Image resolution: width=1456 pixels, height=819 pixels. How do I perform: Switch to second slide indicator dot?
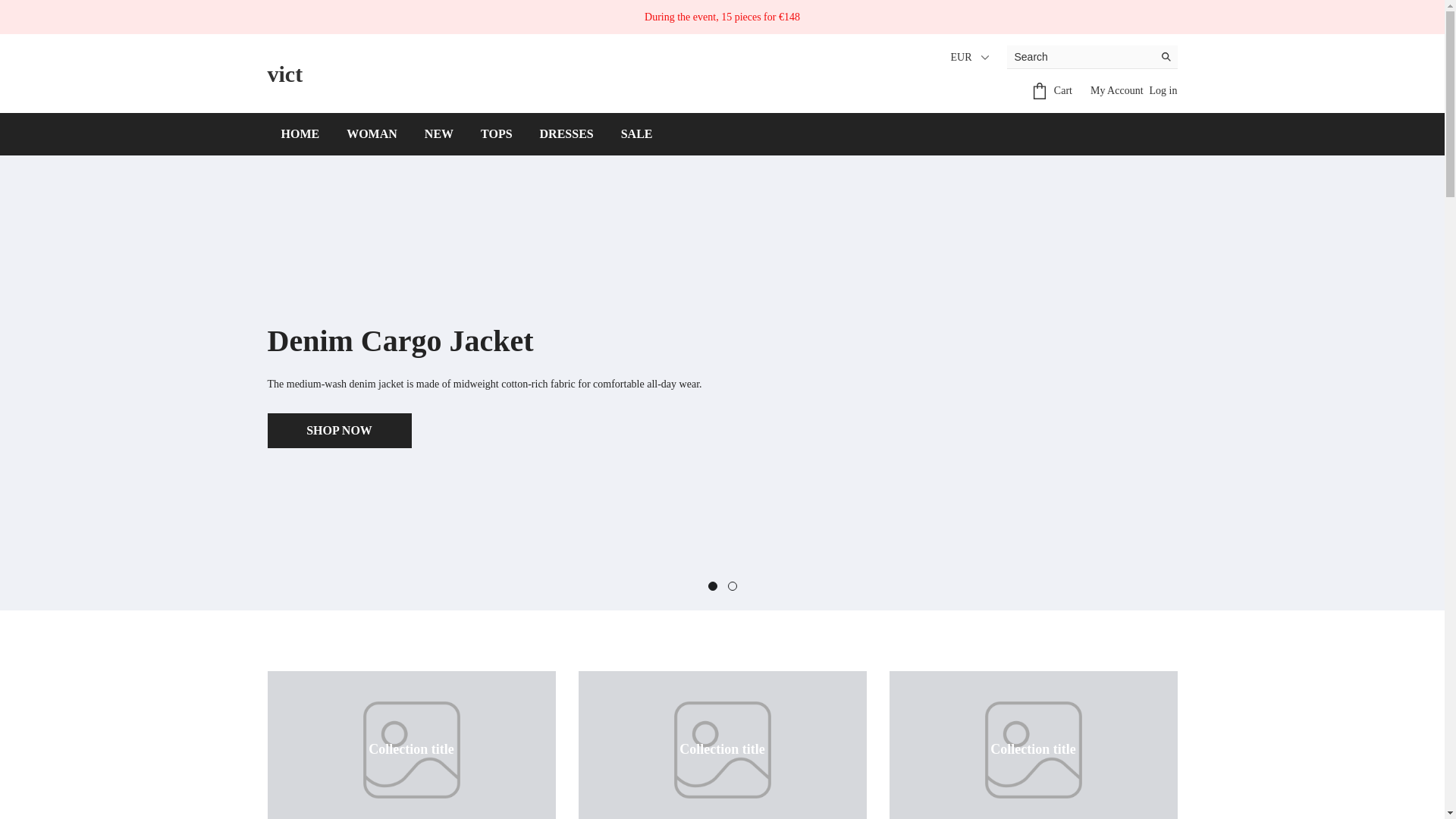click(732, 586)
